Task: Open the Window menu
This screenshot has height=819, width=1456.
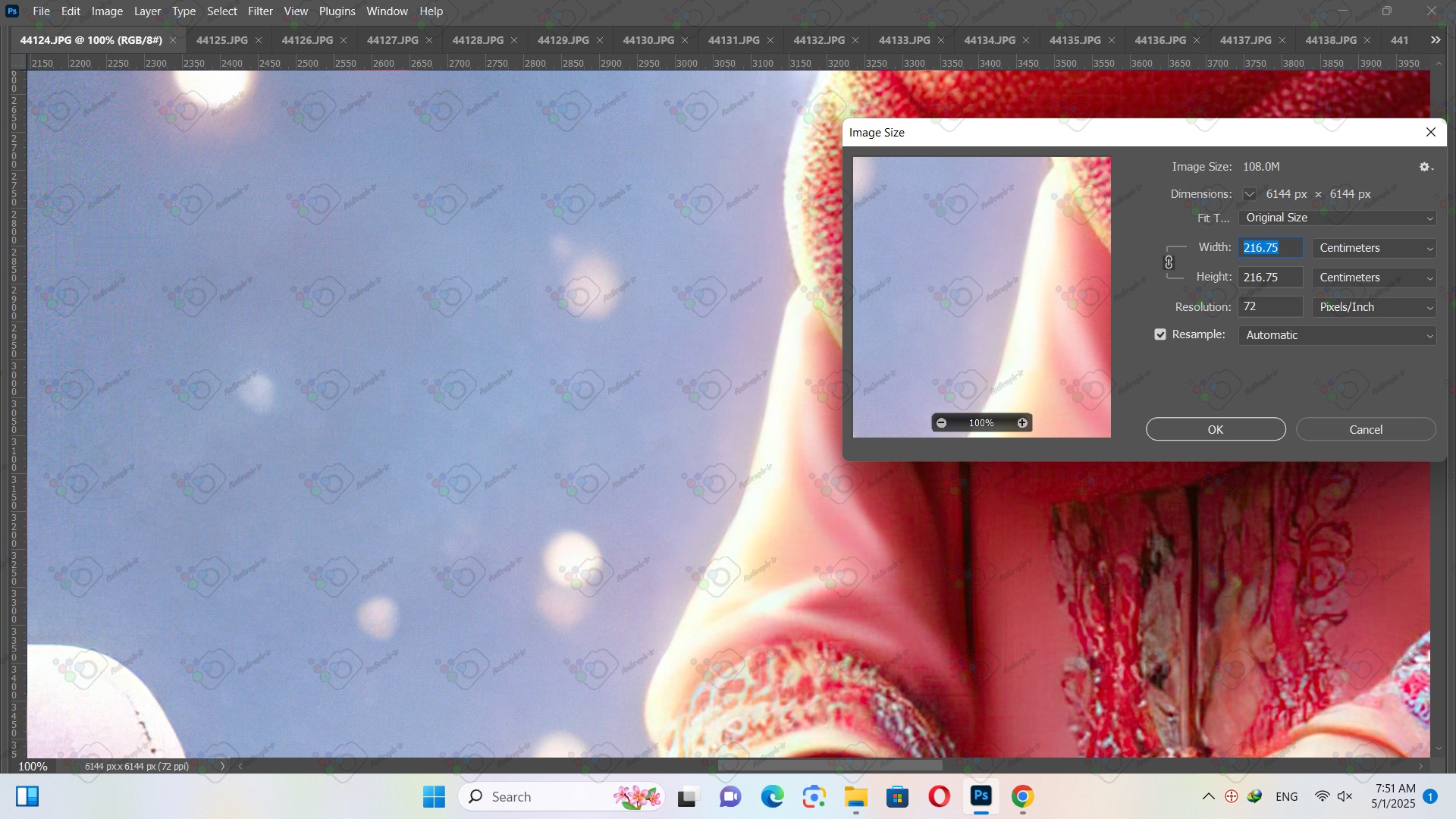Action: click(387, 11)
